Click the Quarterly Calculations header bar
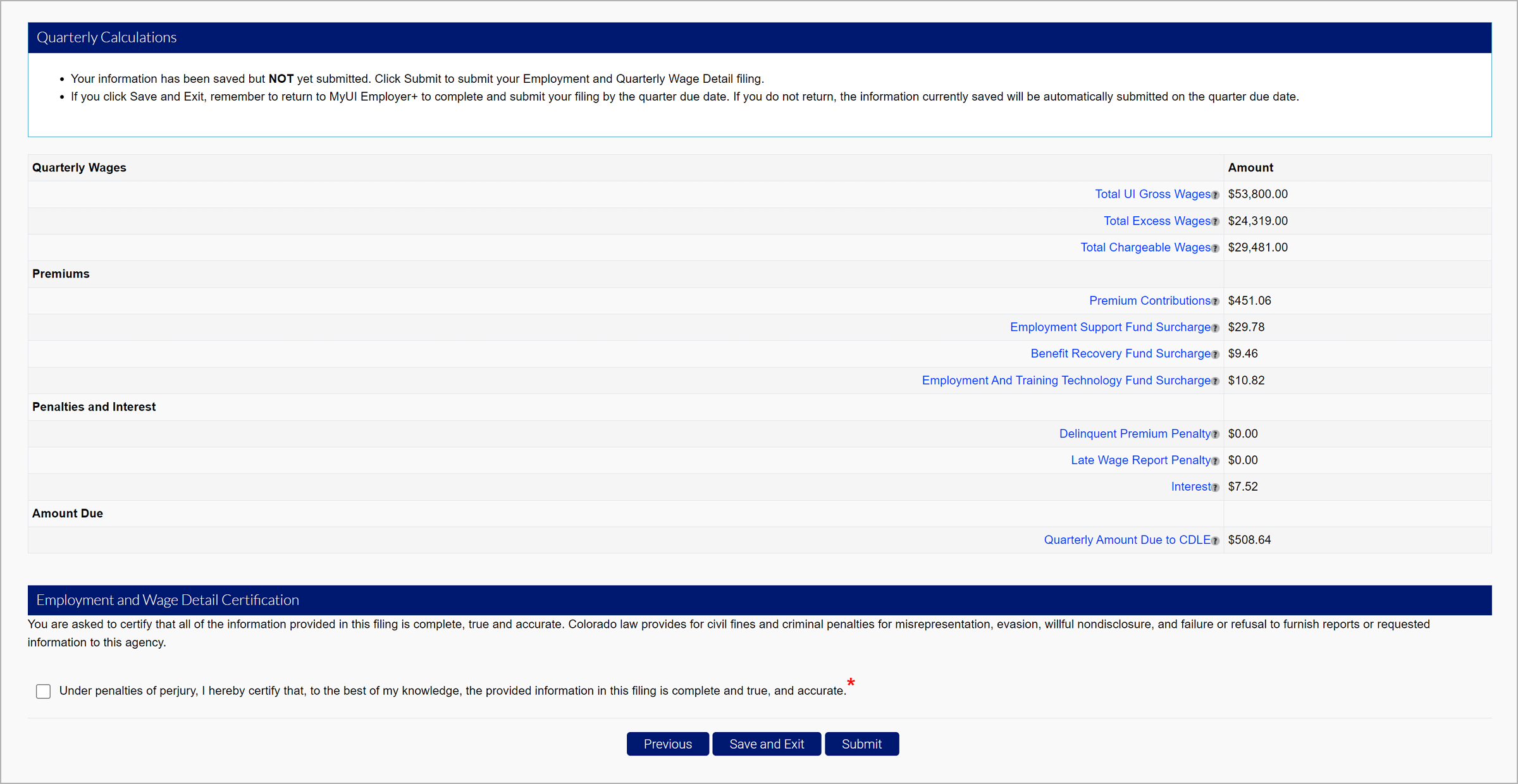The width and height of the screenshot is (1518, 784). click(x=759, y=37)
